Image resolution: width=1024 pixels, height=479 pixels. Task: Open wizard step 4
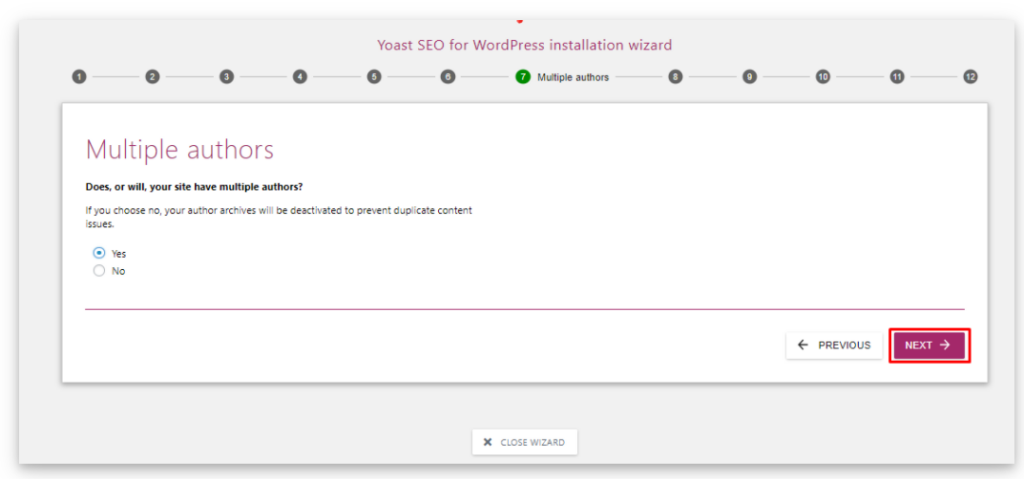[x=300, y=77]
